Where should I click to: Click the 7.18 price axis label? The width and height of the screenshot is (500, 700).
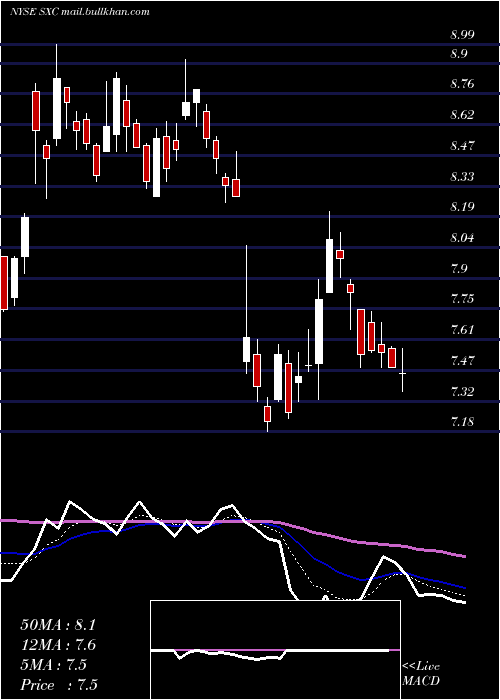[x=462, y=422]
